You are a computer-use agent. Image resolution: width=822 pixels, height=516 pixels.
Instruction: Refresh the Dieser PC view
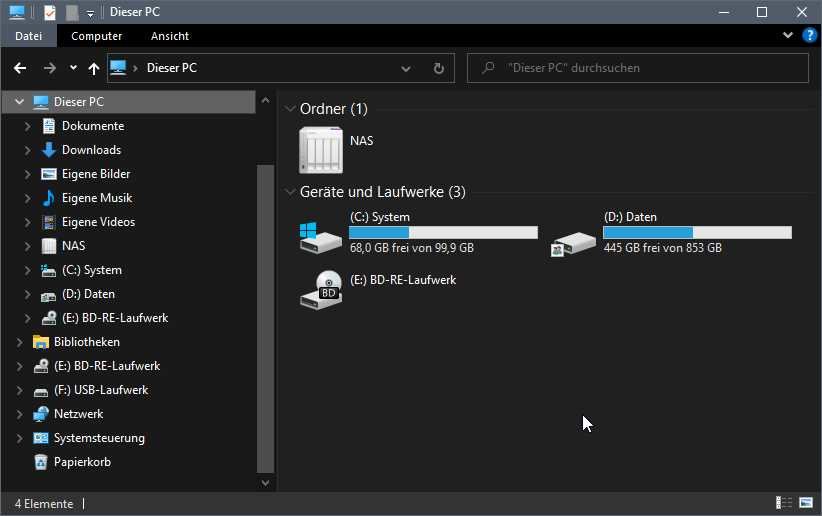click(x=439, y=68)
